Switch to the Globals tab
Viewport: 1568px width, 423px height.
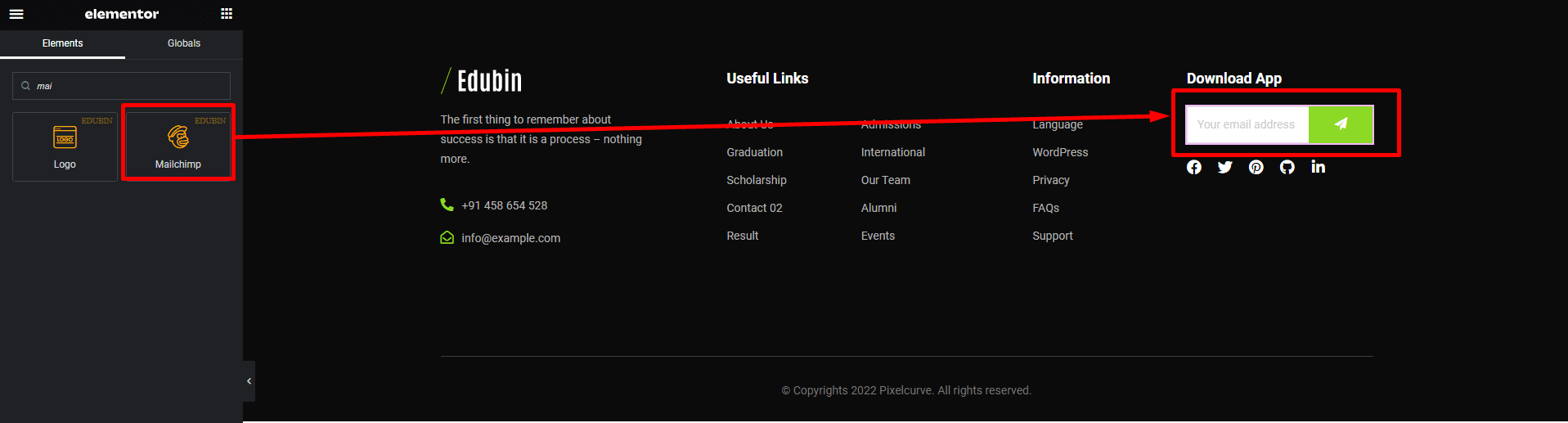(x=184, y=43)
